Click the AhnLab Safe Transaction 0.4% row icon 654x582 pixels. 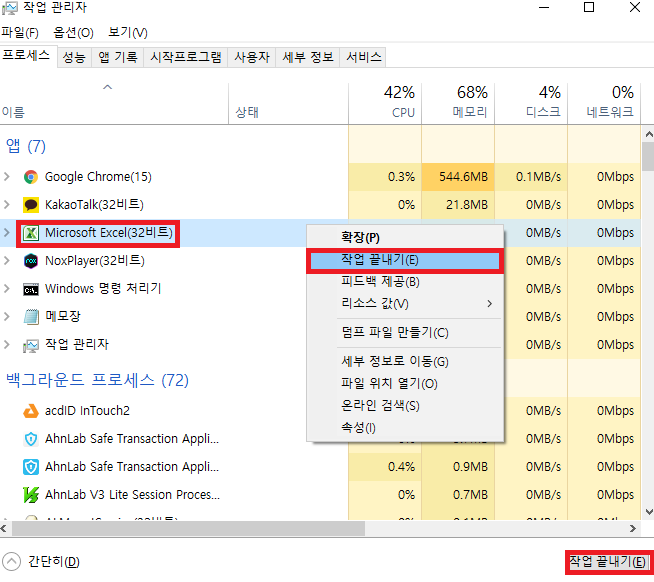click(x=30, y=467)
